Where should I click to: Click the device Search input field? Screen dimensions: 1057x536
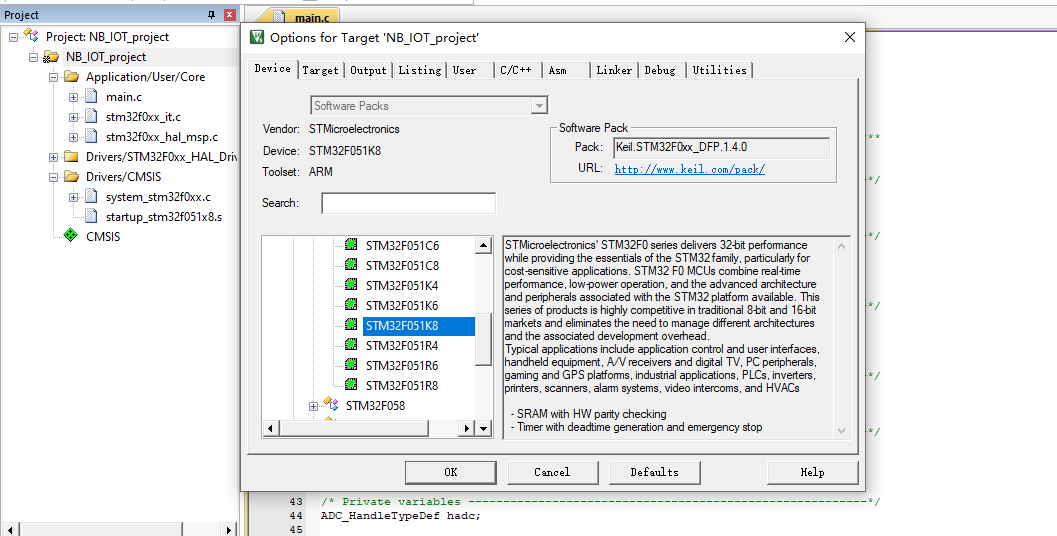point(409,203)
